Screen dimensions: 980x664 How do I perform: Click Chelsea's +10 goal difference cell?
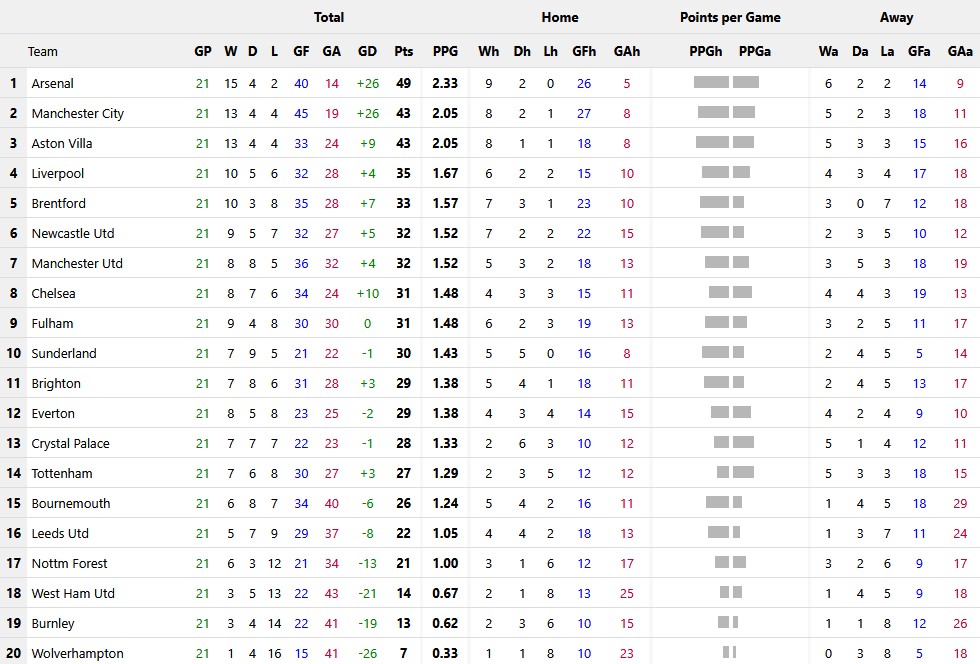367,293
